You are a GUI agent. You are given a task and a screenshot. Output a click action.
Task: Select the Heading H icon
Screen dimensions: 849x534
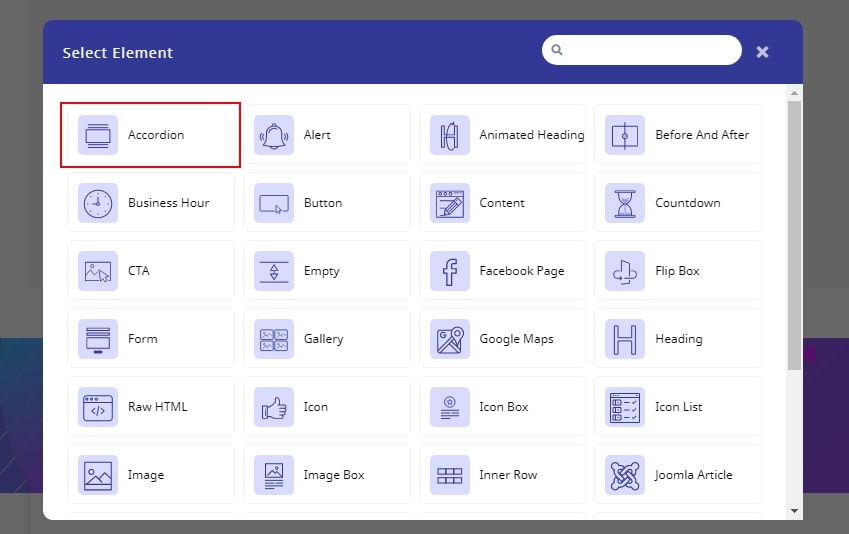tap(625, 339)
